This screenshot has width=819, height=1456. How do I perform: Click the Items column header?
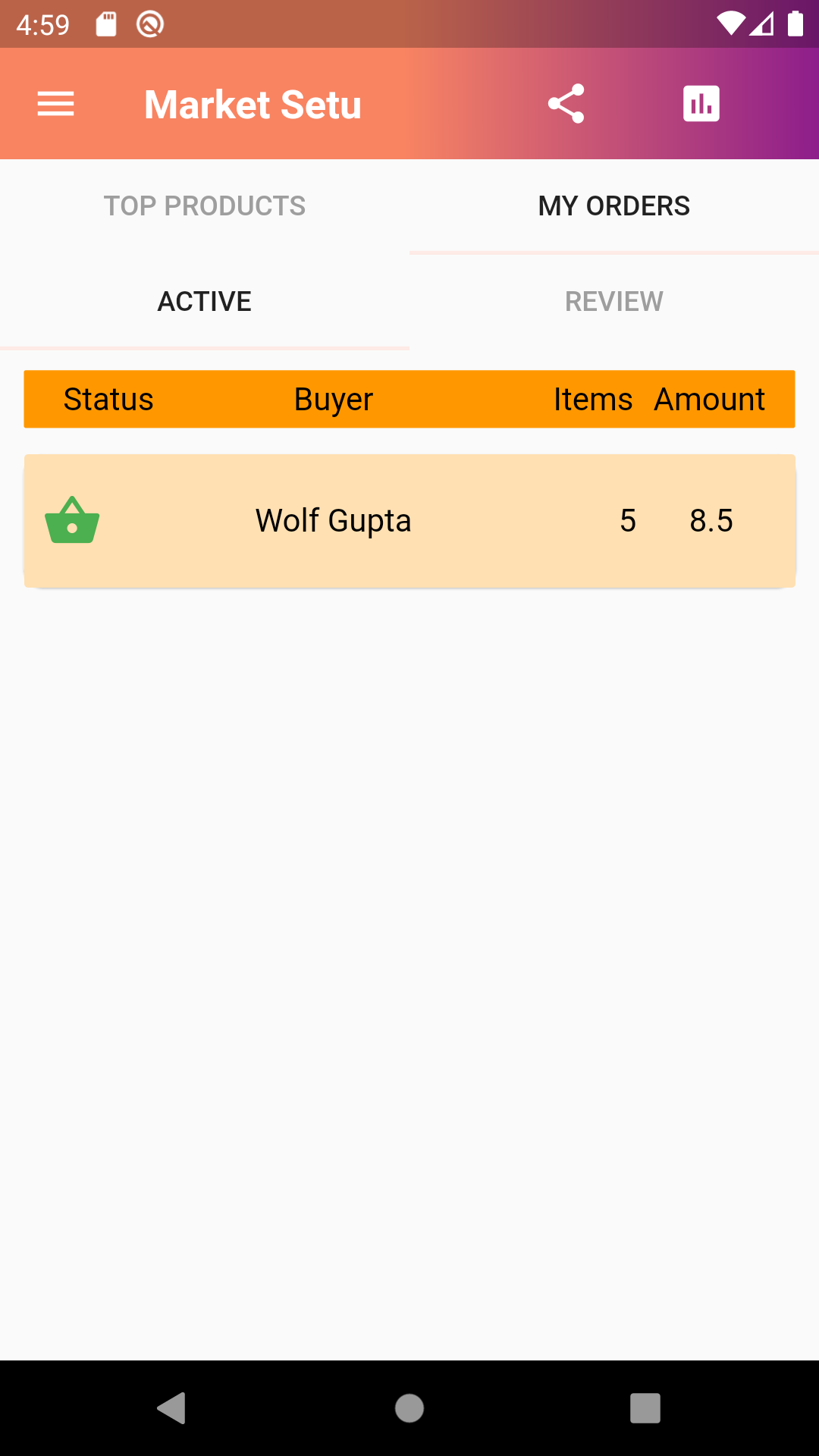coord(593,400)
